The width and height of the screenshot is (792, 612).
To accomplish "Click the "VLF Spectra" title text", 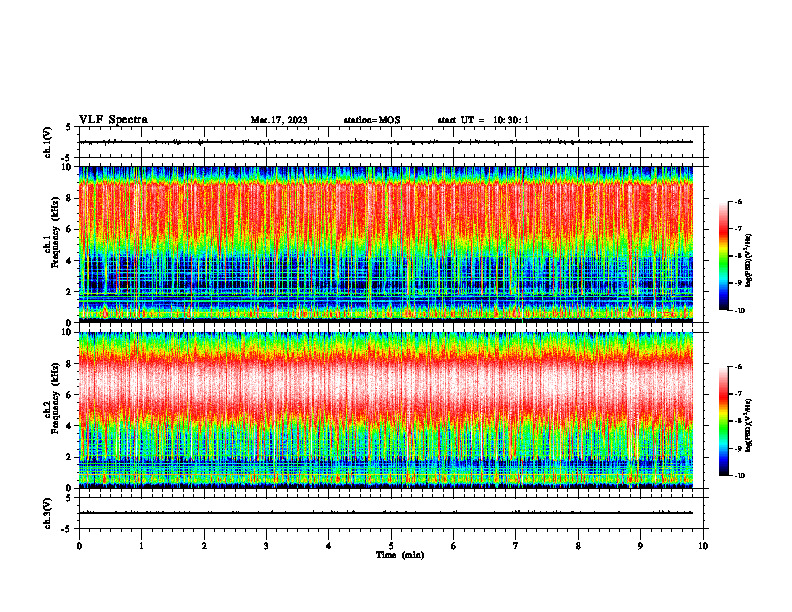I will tap(113, 120).
